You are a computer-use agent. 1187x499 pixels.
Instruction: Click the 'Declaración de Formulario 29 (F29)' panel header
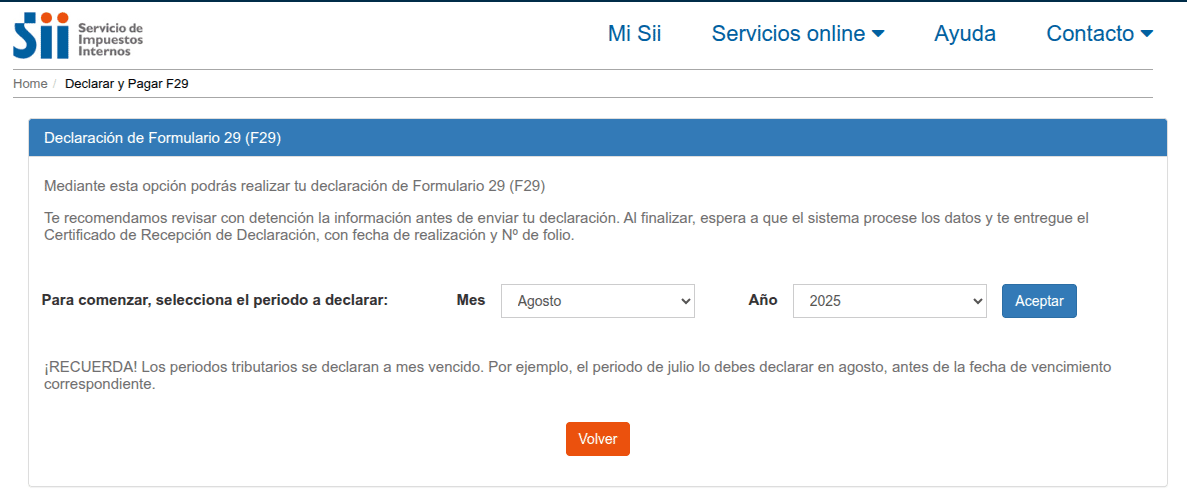(x=163, y=138)
